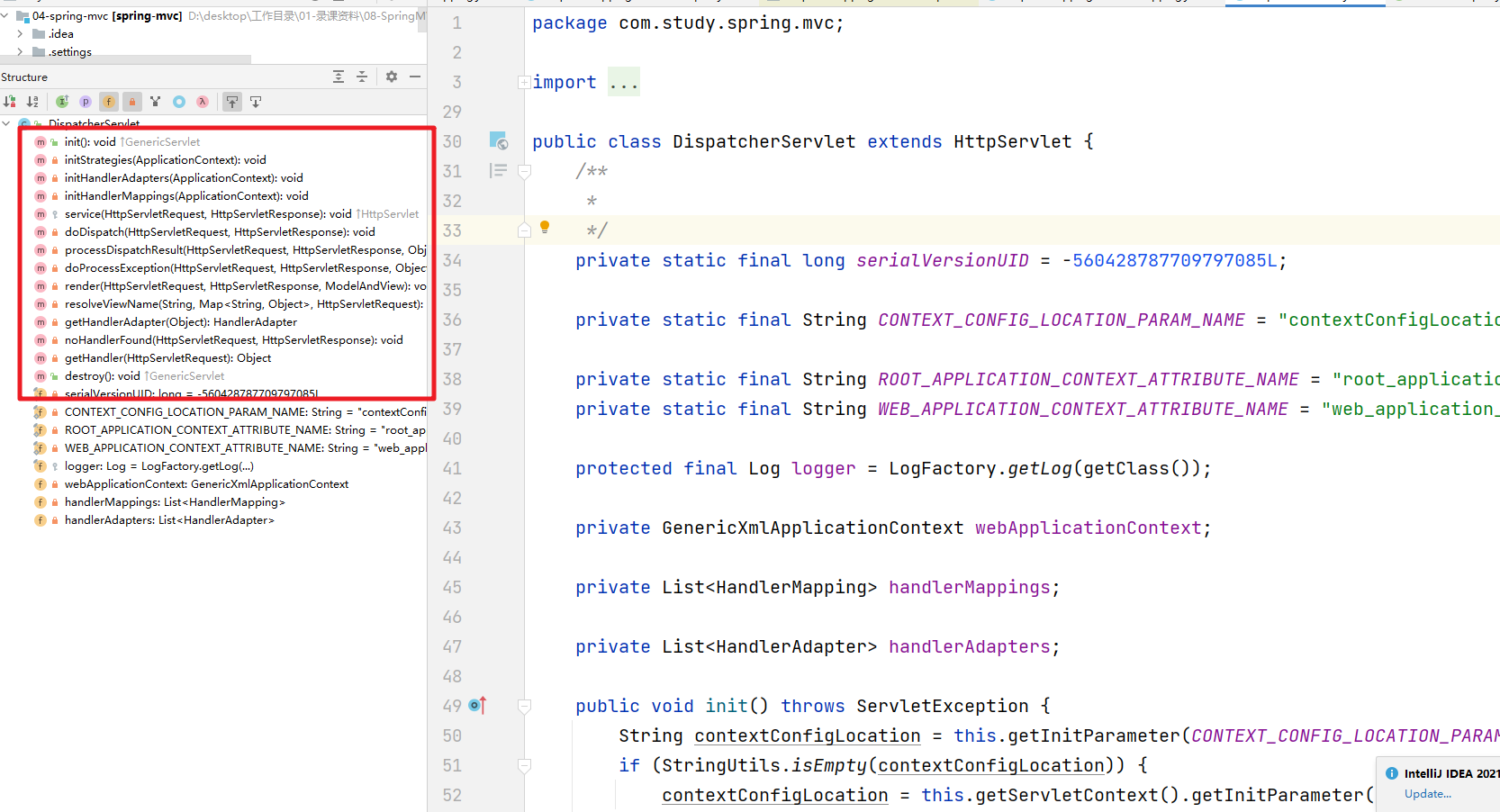
Task: Select init(): void in Structure tree
Action: tap(90, 141)
